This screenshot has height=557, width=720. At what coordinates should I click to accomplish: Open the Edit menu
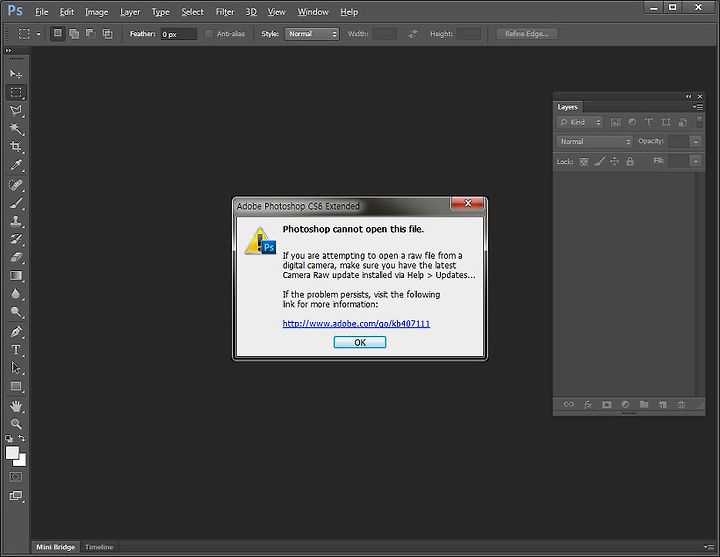tap(67, 12)
